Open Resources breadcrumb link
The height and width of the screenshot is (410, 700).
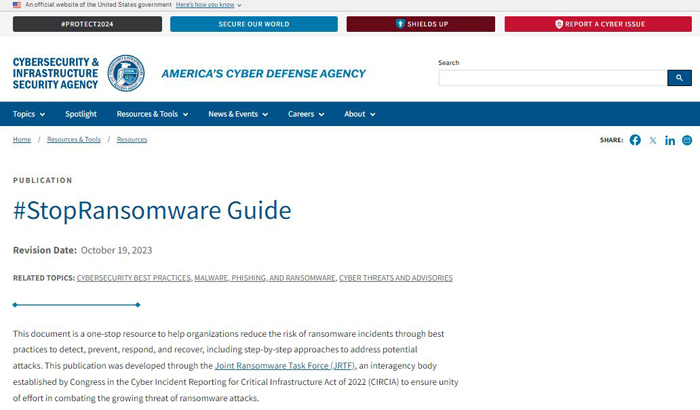[132, 139]
